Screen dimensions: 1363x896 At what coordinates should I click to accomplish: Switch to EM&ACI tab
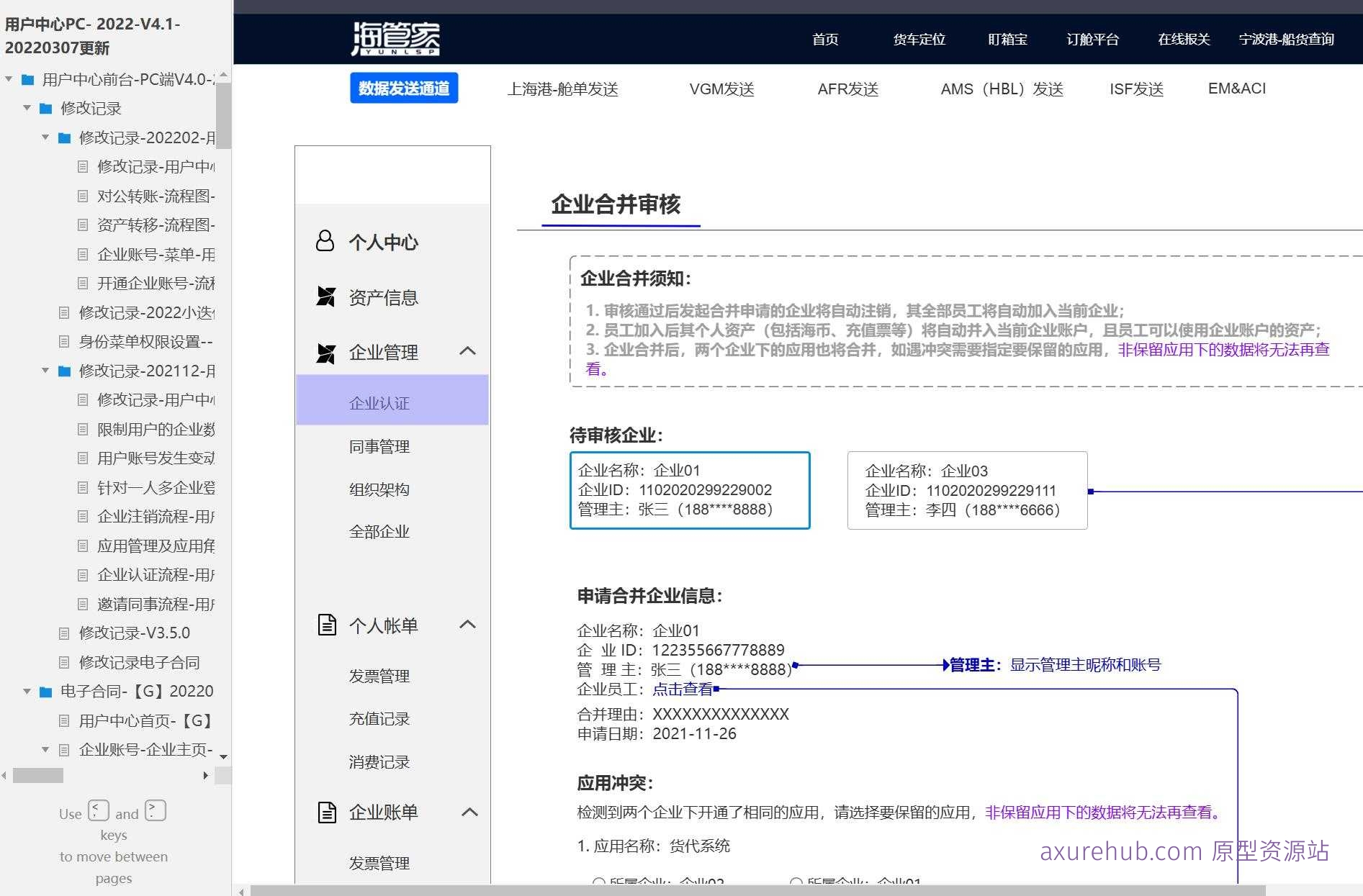(x=1237, y=89)
